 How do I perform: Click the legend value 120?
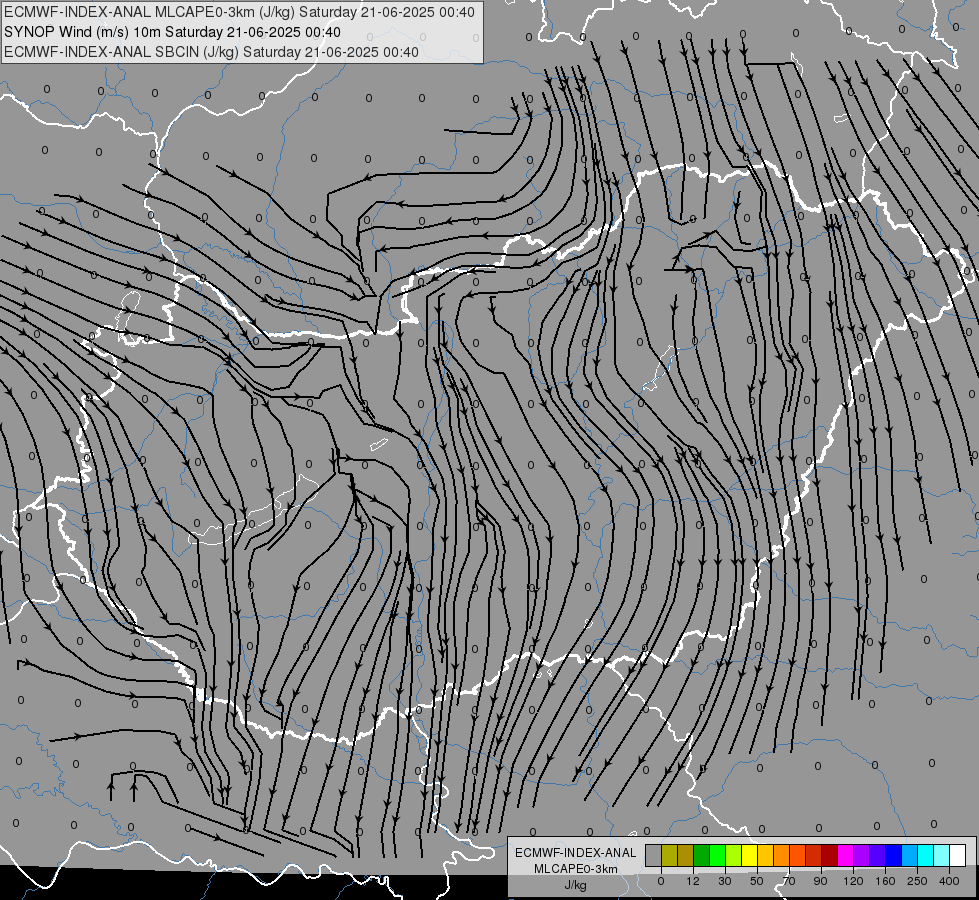(x=854, y=881)
